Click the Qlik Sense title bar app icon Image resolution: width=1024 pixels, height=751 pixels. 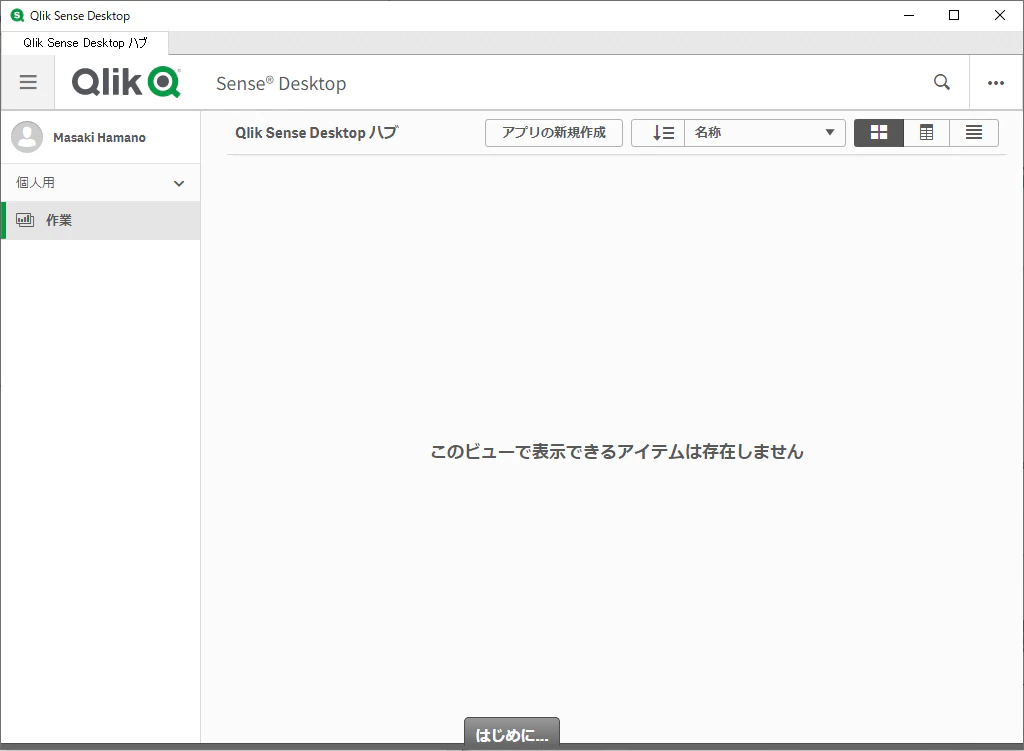(x=18, y=15)
